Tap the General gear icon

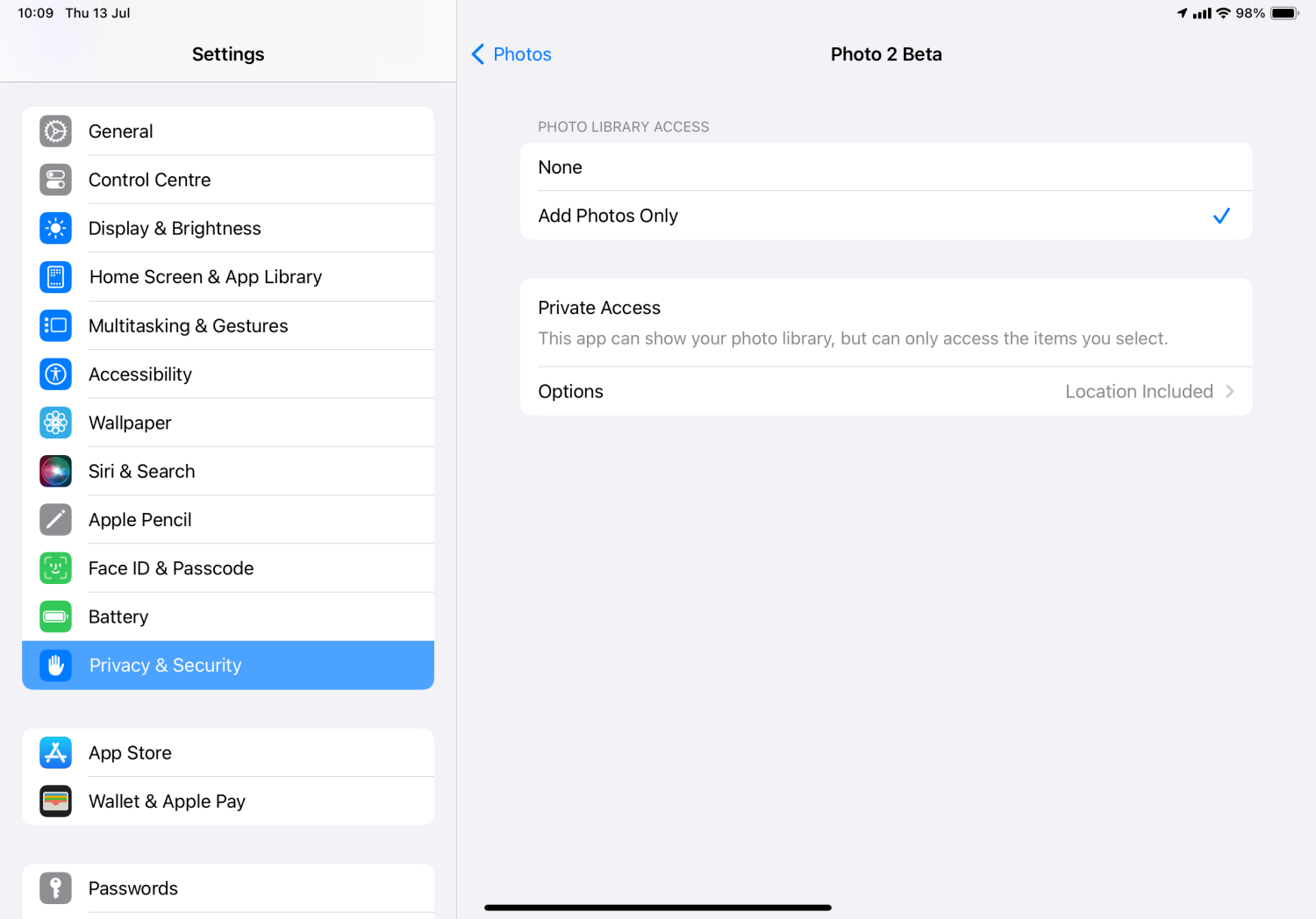[x=55, y=132]
